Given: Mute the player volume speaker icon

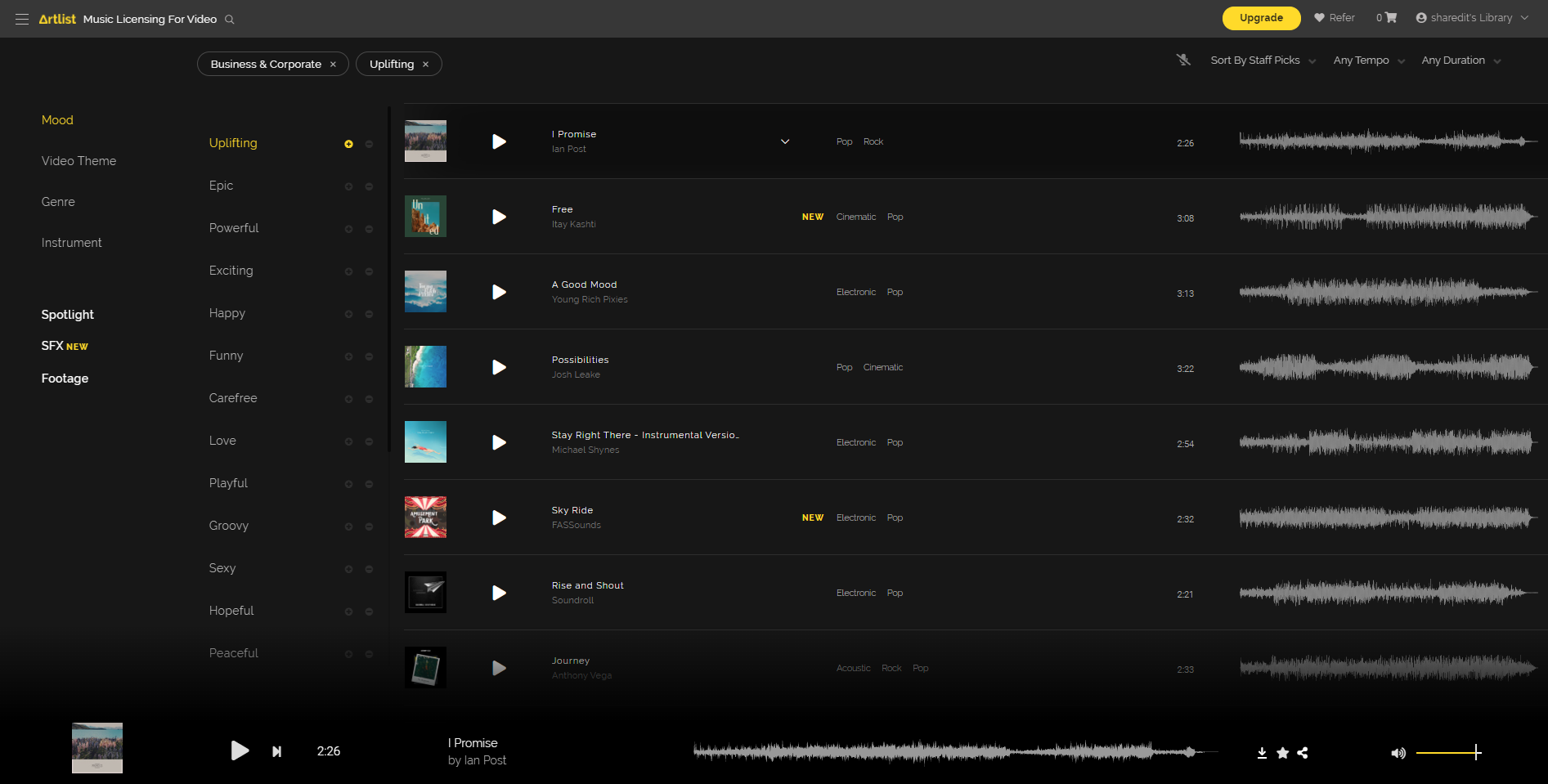Looking at the screenshot, I should point(1398,753).
